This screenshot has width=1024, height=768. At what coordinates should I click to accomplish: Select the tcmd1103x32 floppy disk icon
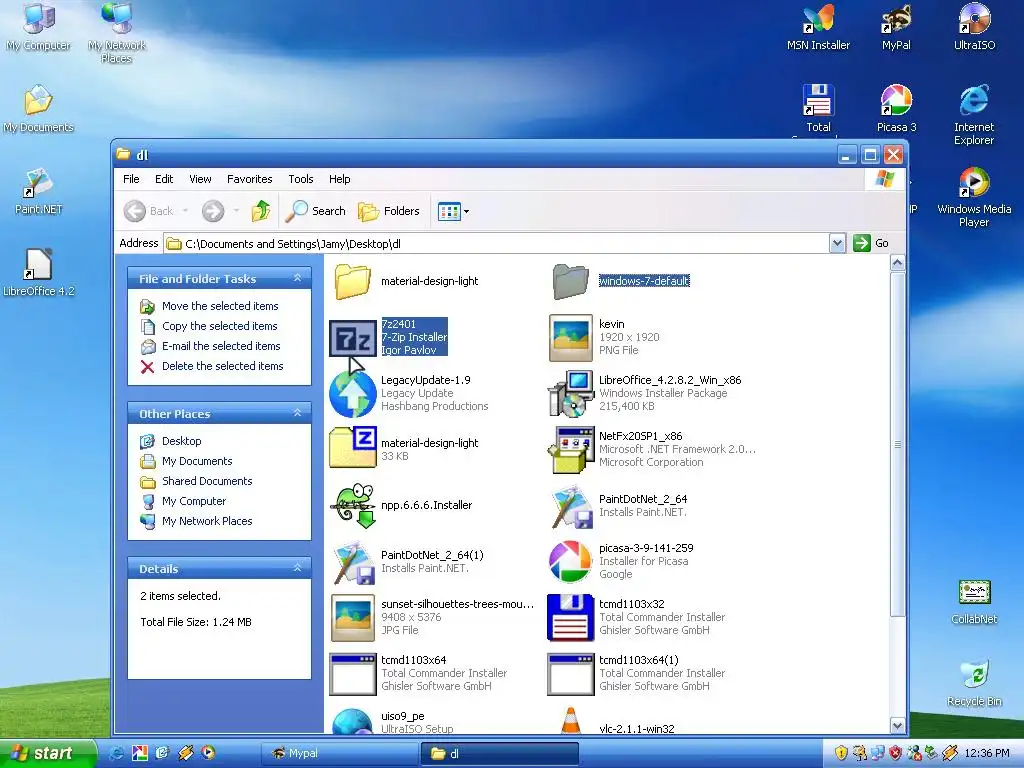tap(570, 618)
